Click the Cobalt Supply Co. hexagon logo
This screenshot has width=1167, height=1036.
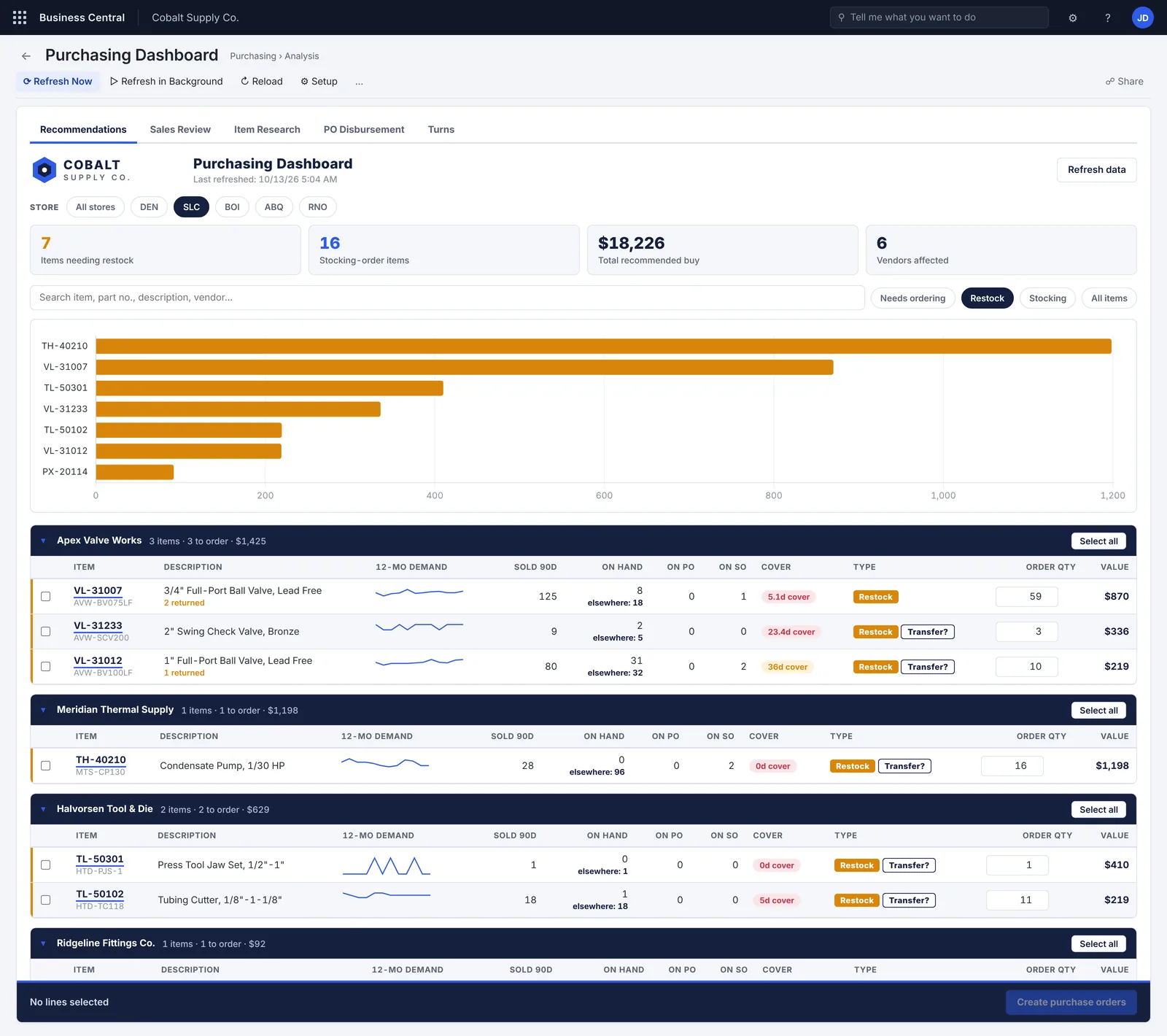click(x=44, y=170)
